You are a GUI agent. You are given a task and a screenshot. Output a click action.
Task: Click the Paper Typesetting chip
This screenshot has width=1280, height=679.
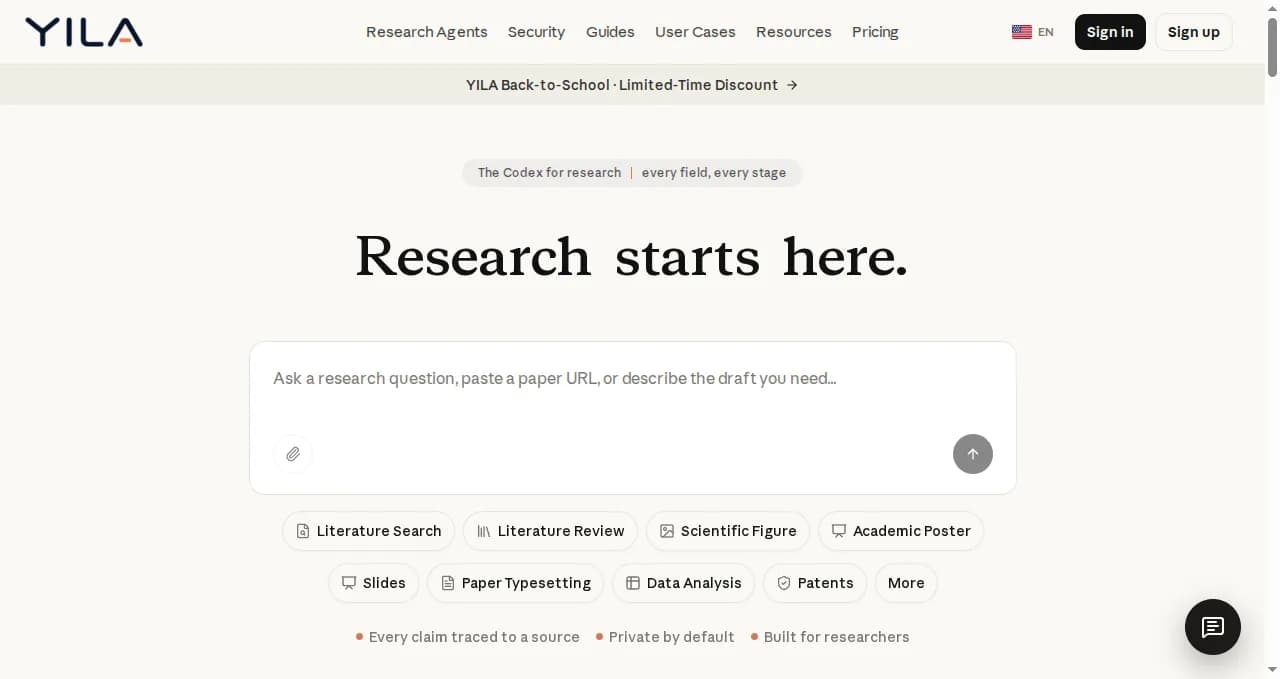click(515, 583)
